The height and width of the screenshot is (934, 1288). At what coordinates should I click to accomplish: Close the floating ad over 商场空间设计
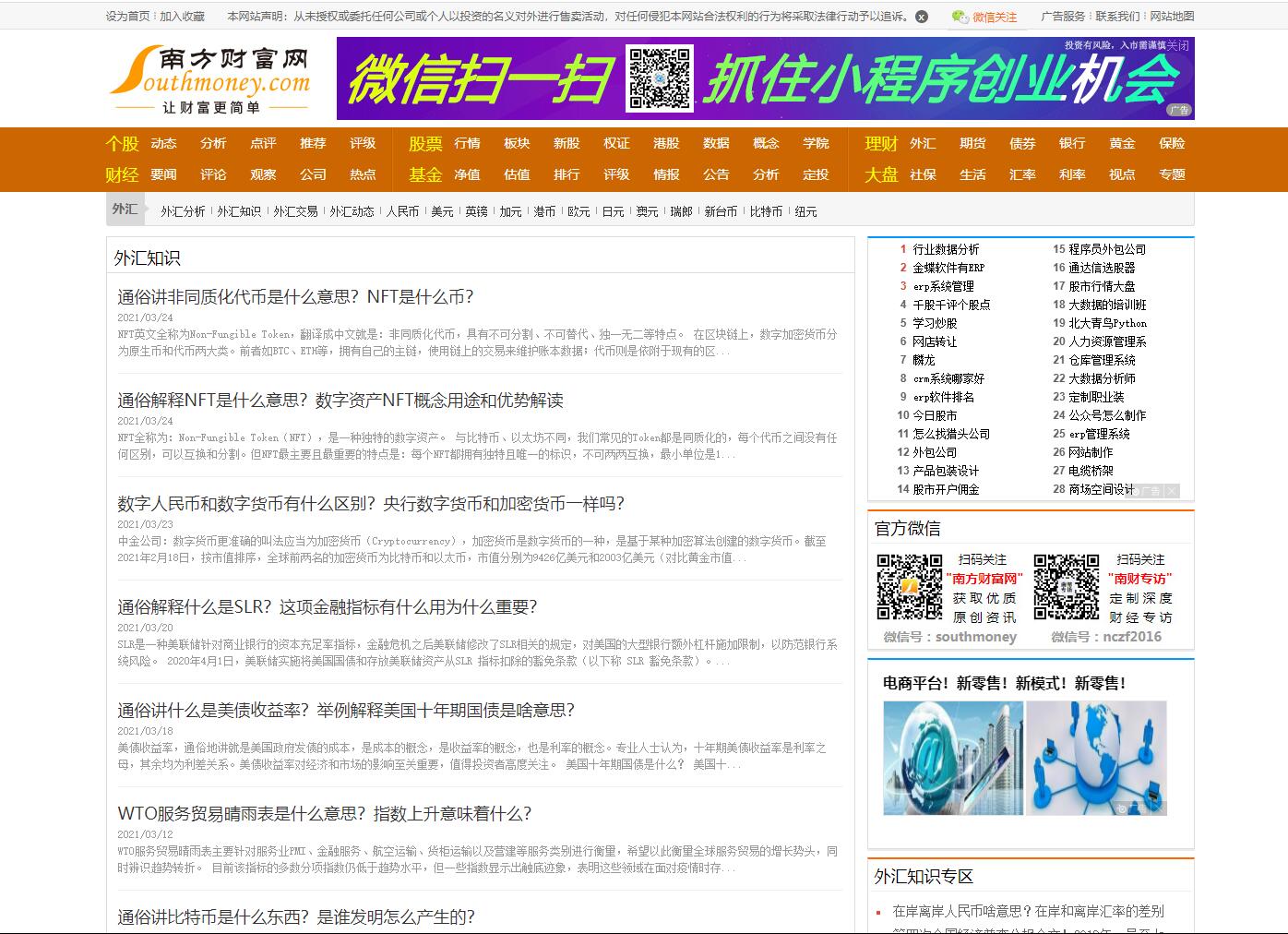coord(1172,491)
